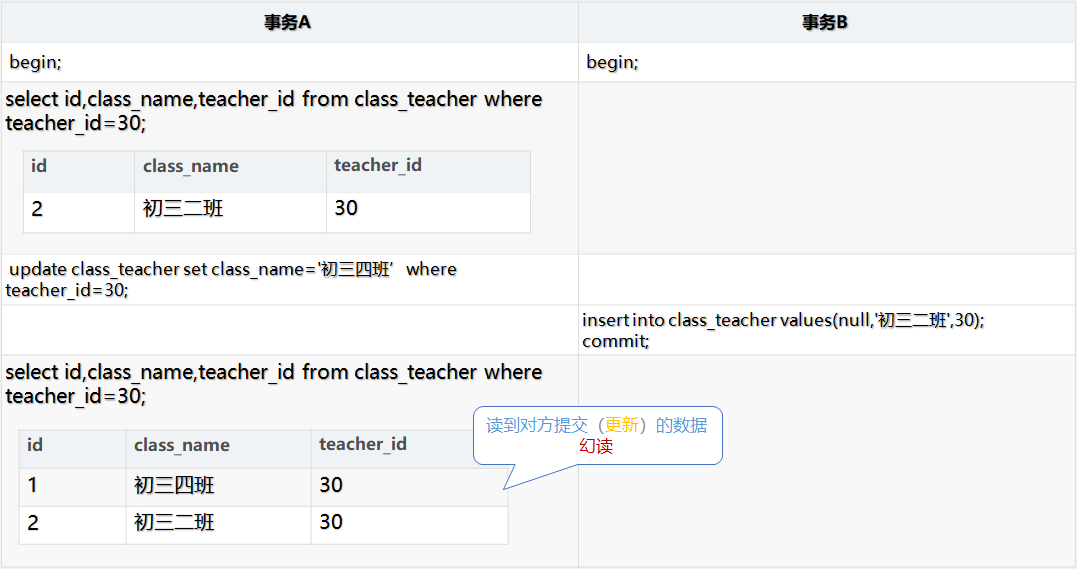1077x569 pixels.
Task: Click the teacher_id header in the bottom result table
Action: coord(363,444)
